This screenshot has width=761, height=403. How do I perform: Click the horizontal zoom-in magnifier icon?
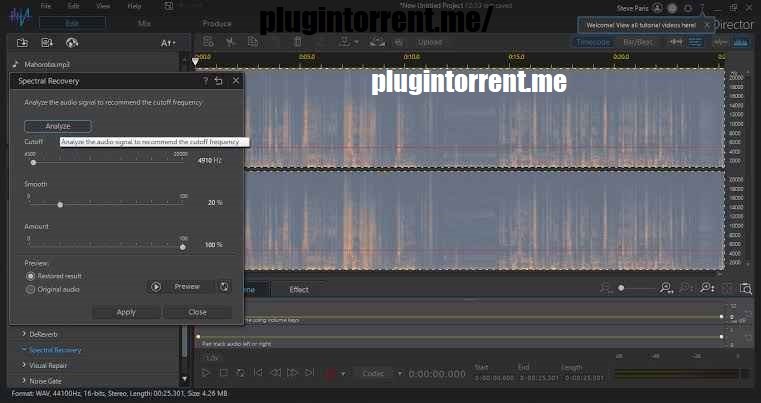[666, 288]
